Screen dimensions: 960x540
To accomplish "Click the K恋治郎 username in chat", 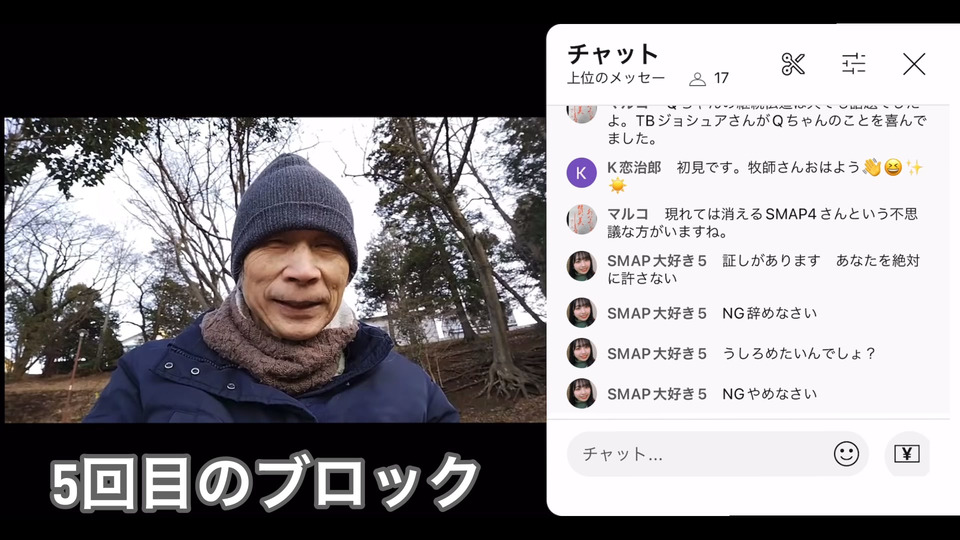I will [x=634, y=168].
